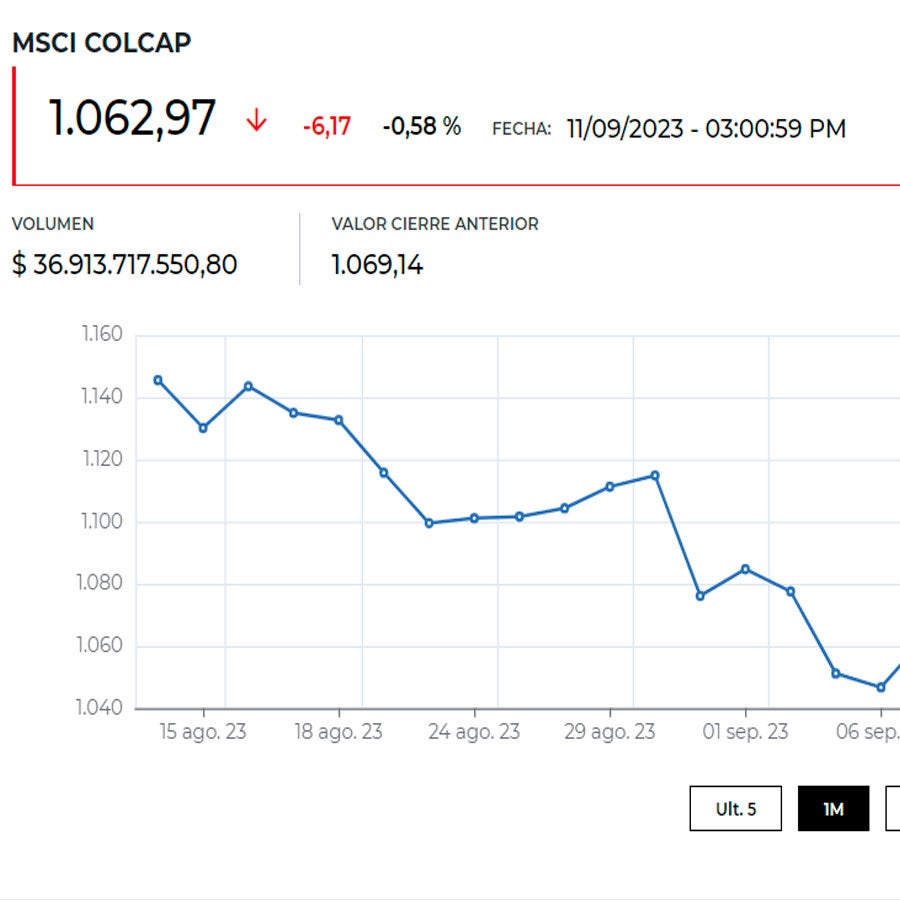Click the partially visible period button at right edge
Screen dimensions: 900x900
[895, 808]
